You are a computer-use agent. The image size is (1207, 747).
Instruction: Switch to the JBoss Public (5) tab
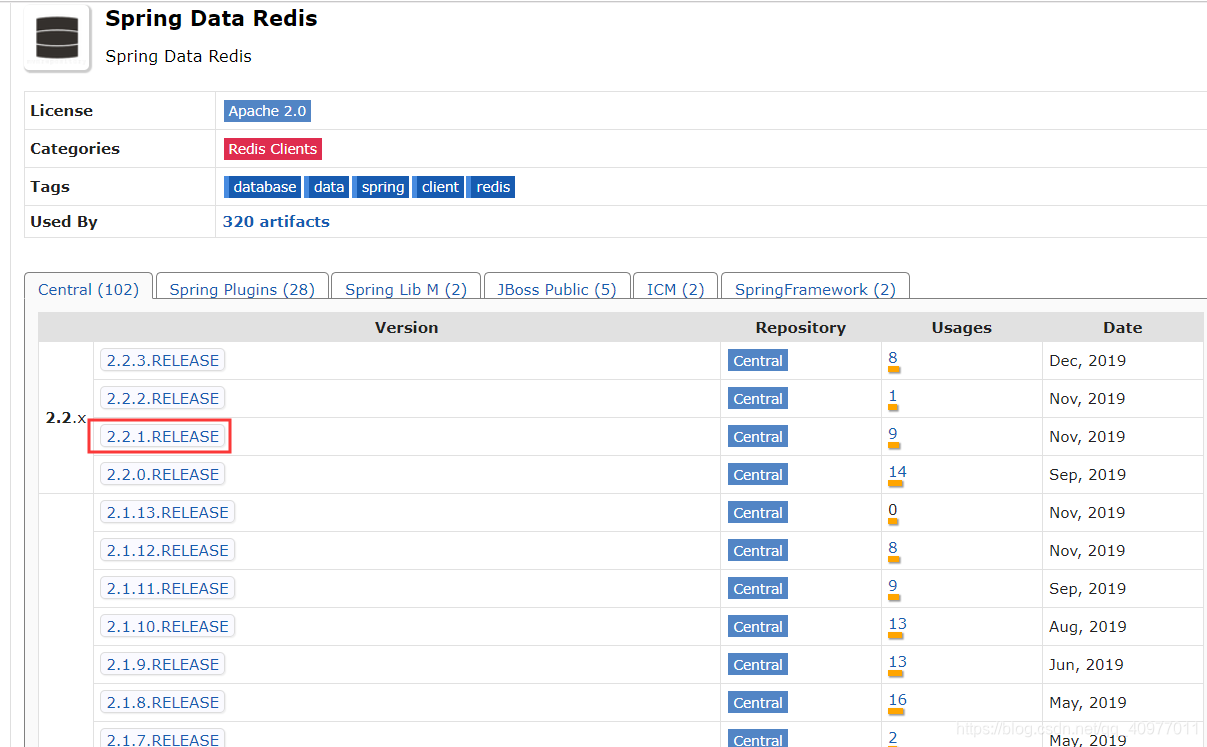(557, 289)
